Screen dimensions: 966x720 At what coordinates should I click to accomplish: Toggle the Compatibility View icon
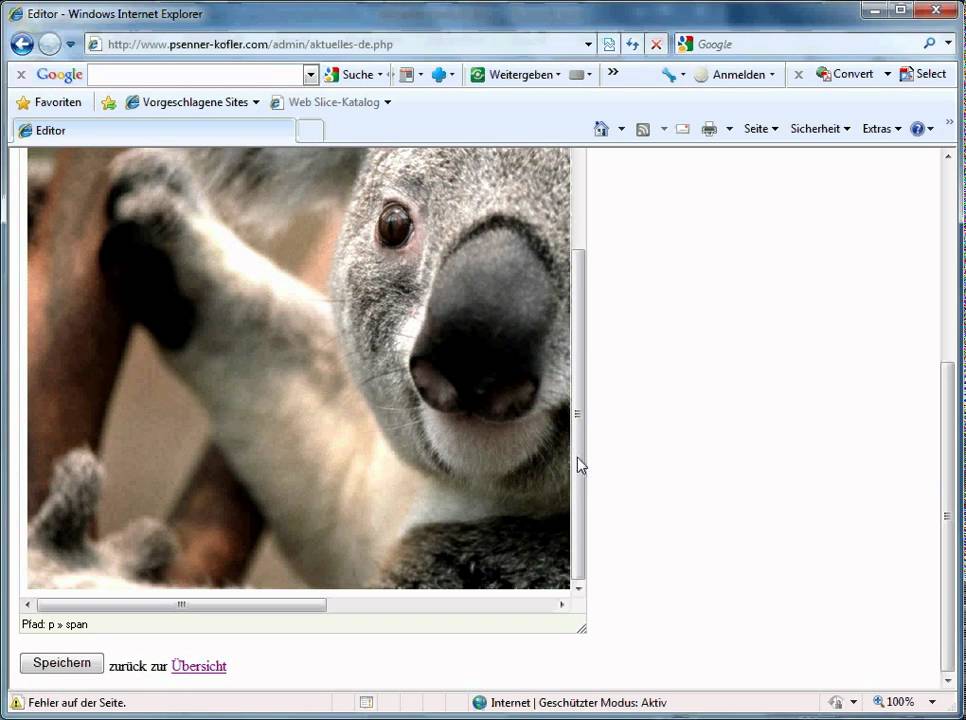(x=609, y=44)
